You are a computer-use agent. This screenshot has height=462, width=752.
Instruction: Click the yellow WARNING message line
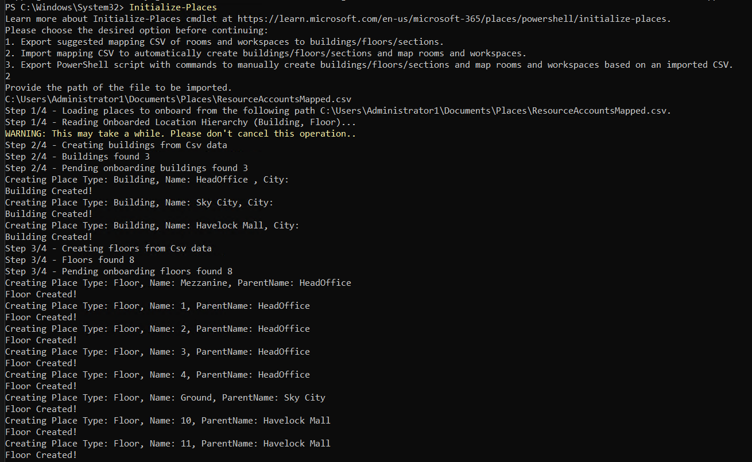[x=180, y=134]
